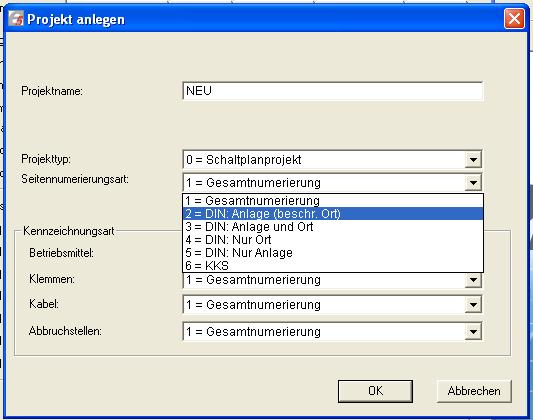
Task: Select 2 = DIN: Anlage (beschr. Ort)
Action: click(333, 214)
